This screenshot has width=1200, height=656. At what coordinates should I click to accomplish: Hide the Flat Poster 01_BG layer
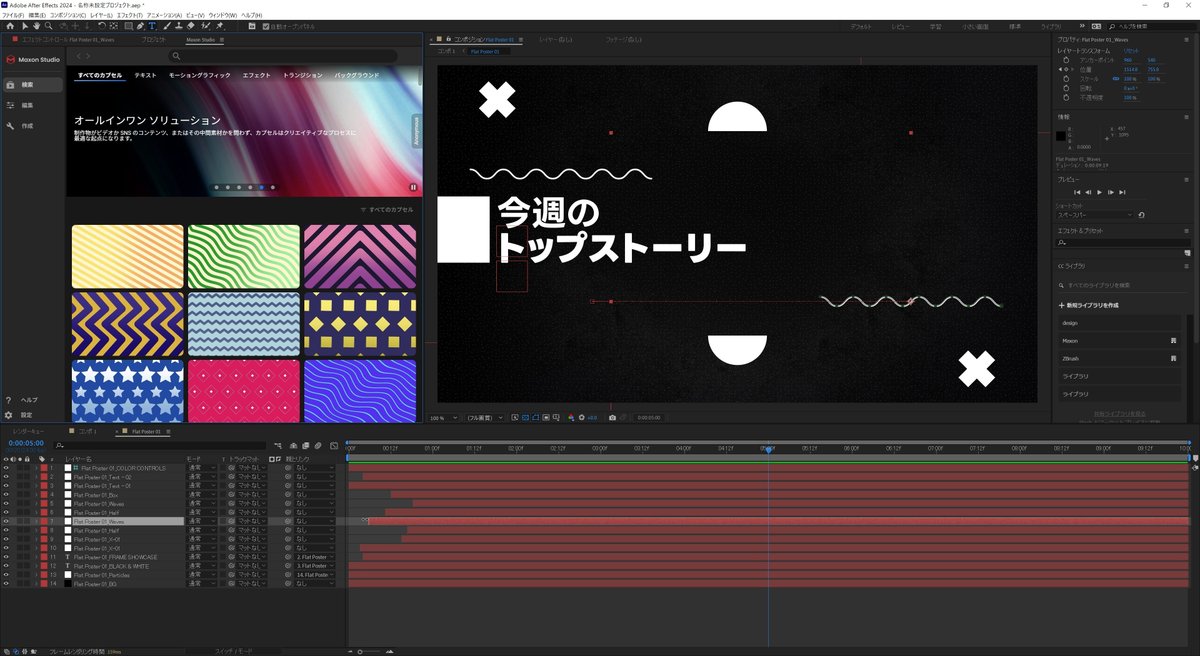pos(7,584)
